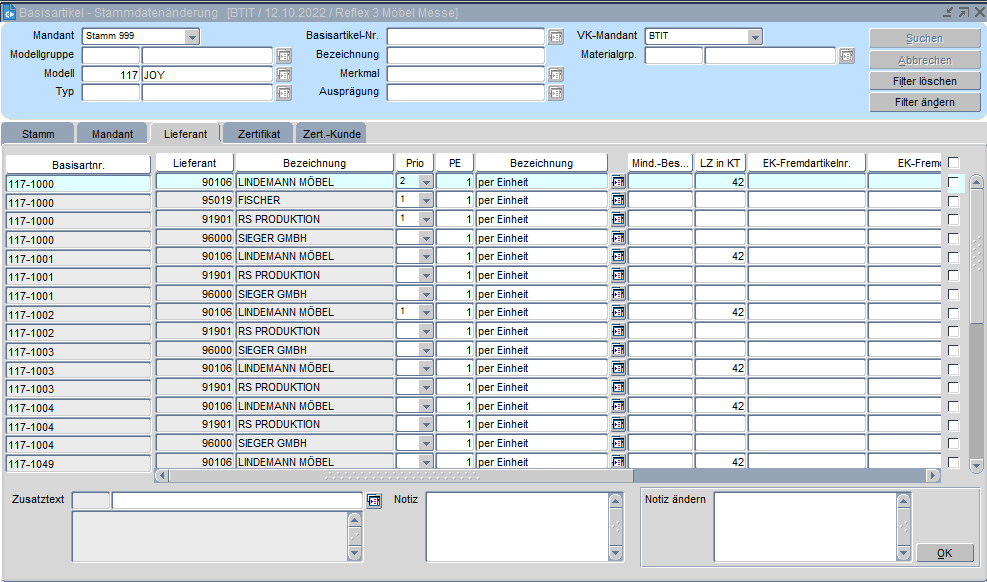Image resolution: width=987 pixels, height=582 pixels.
Task: Open the Typ field lookup icon
Action: point(284,93)
